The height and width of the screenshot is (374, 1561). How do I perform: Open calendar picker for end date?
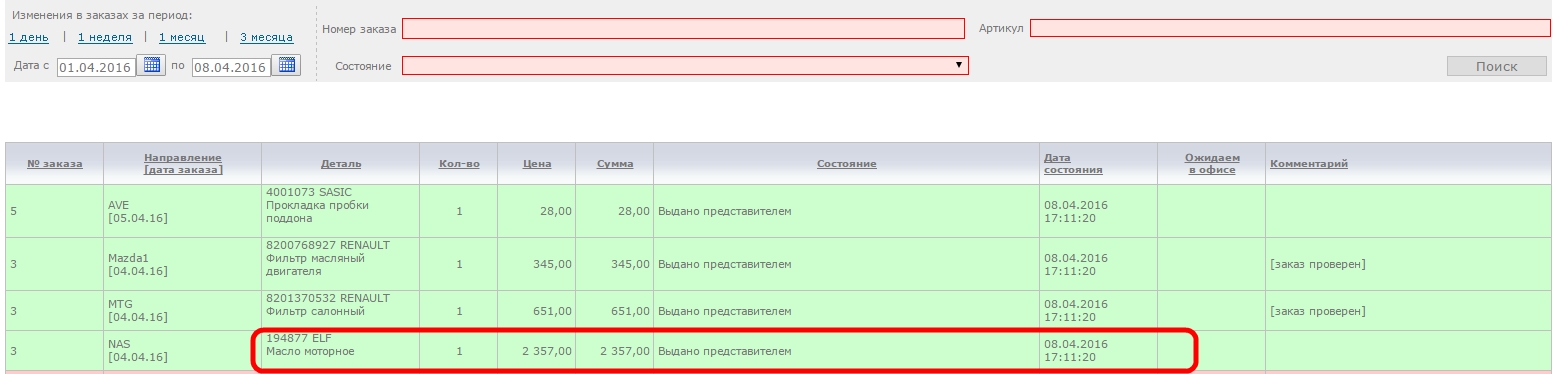[x=287, y=66]
